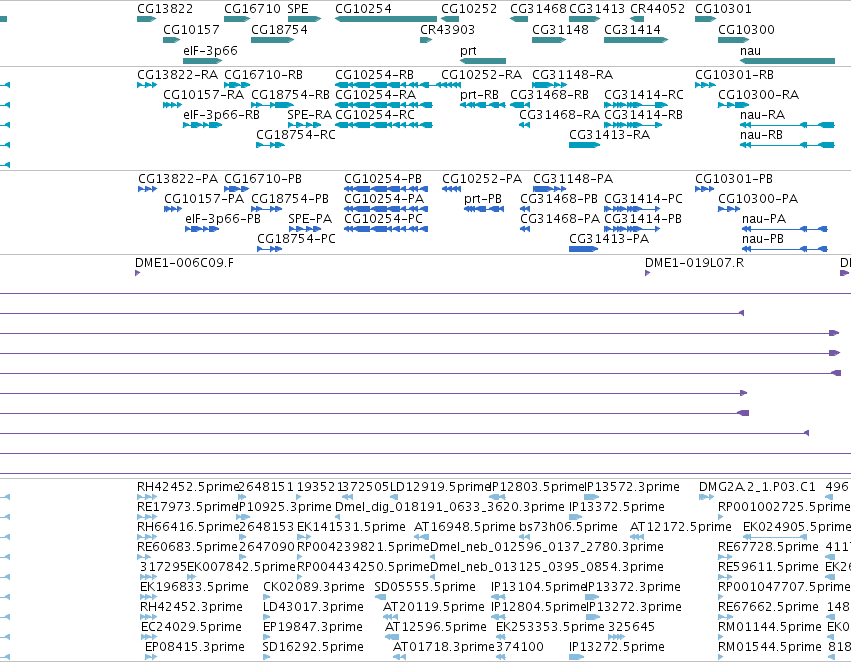Click transcript nau-RA label
This screenshot has width=851, height=662.
tap(762, 114)
